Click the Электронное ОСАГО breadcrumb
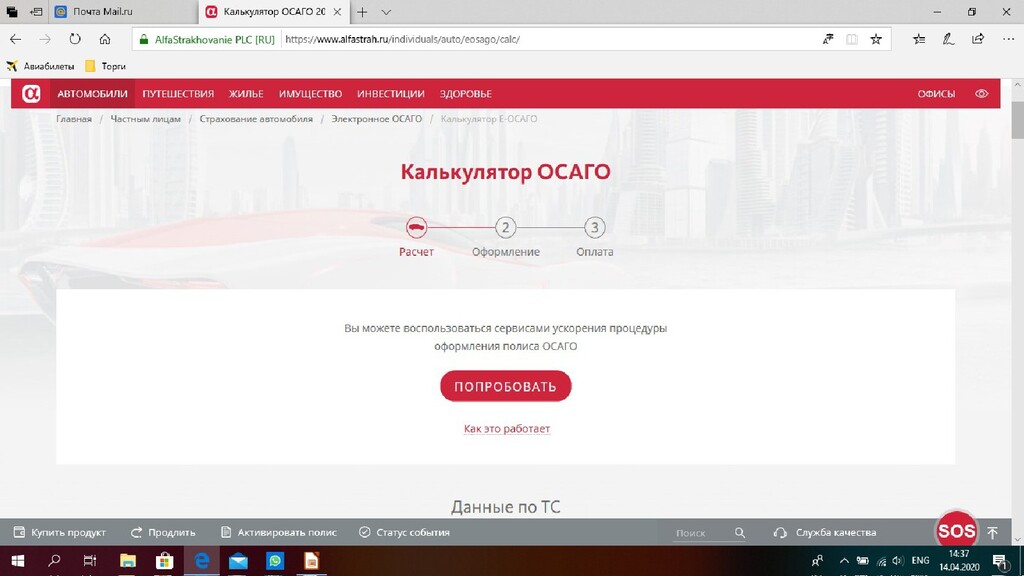The image size is (1024, 576). point(376,119)
